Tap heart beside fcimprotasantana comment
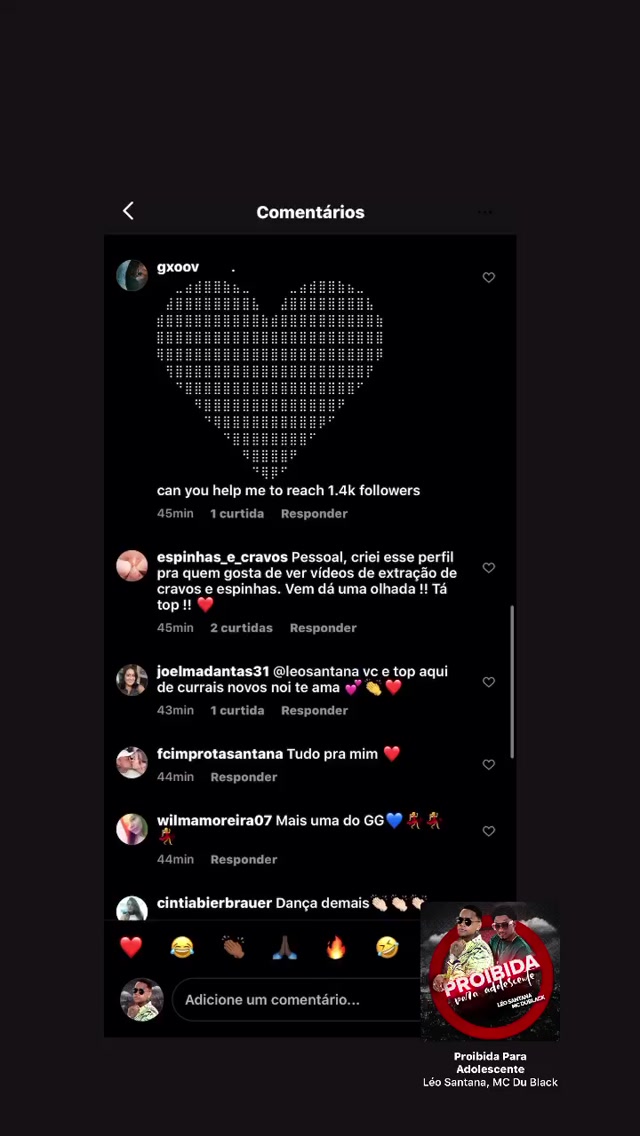This screenshot has width=640, height=1136. coord(489,764)
